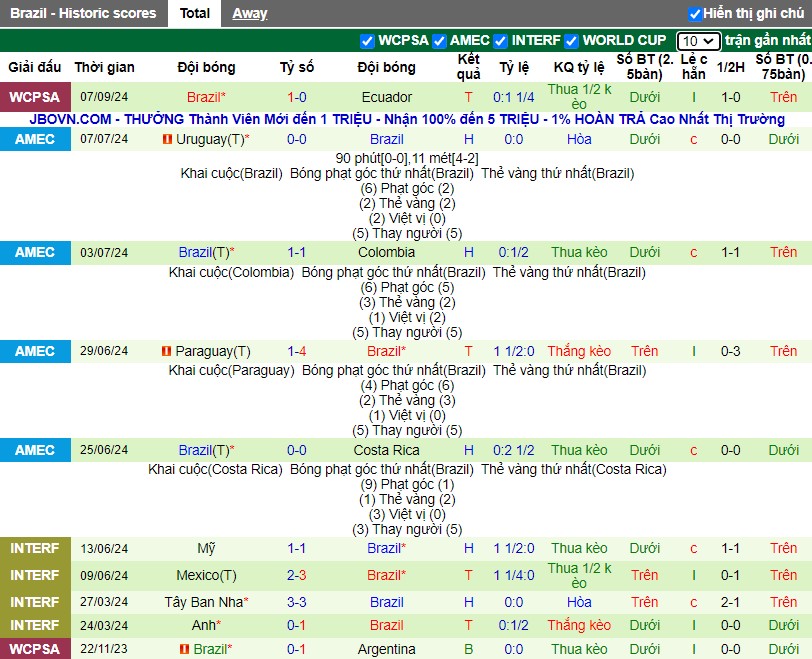The width and height of the screenshot is (812, 659).
Task: Click the WCPSA league badge for 22/11/23
Action: (x=35, y=649)
